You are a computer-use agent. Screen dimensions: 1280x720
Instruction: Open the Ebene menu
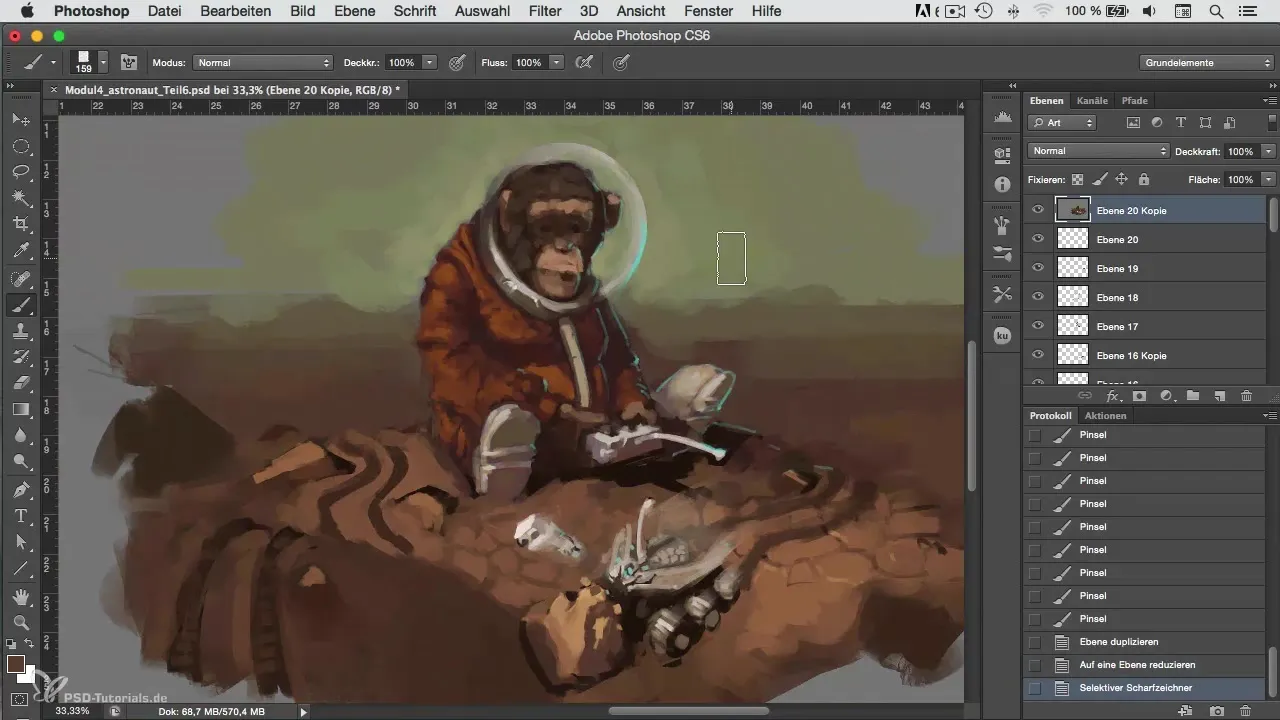point(354,11)
